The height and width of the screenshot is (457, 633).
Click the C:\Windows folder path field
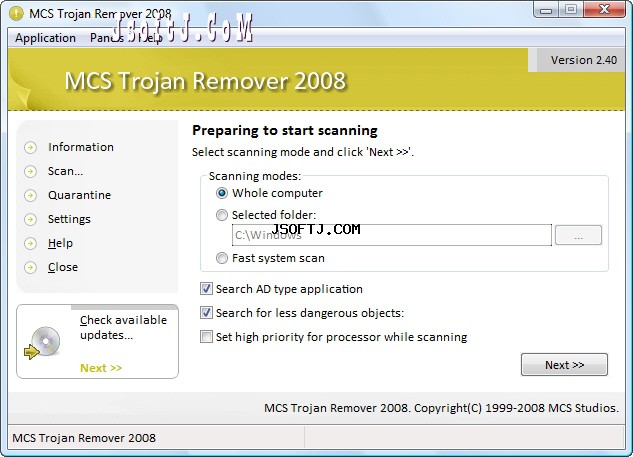tap(392, 235)
